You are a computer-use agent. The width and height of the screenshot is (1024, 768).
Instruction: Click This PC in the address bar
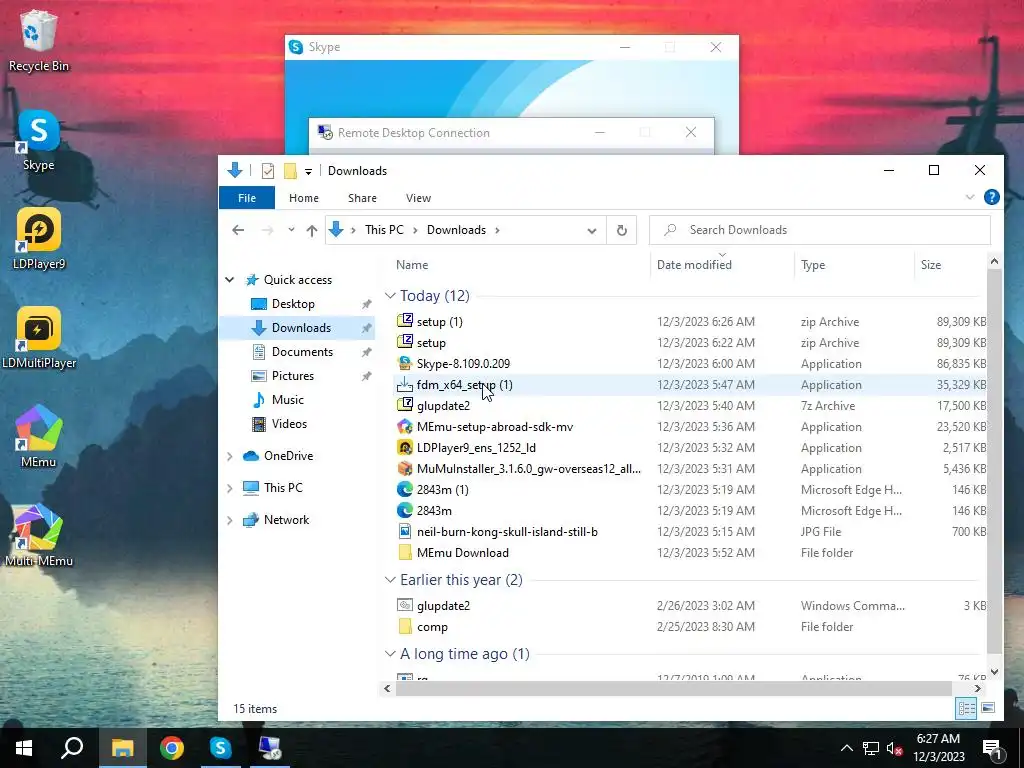[x=384, y=230]
